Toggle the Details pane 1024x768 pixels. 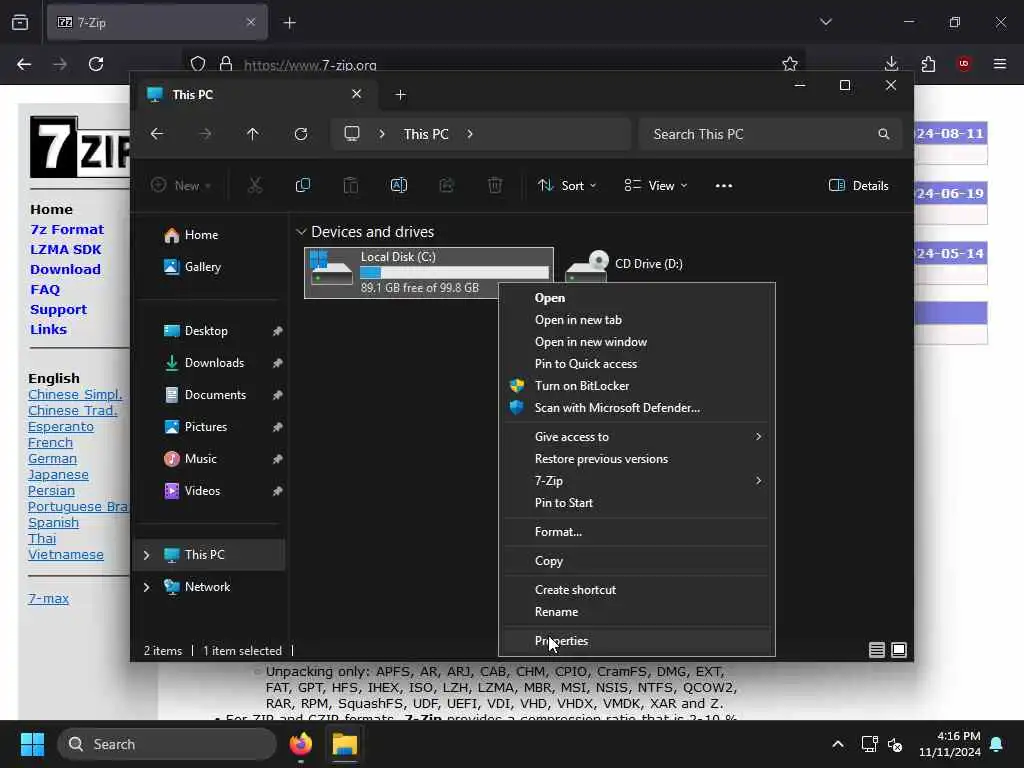859,185
